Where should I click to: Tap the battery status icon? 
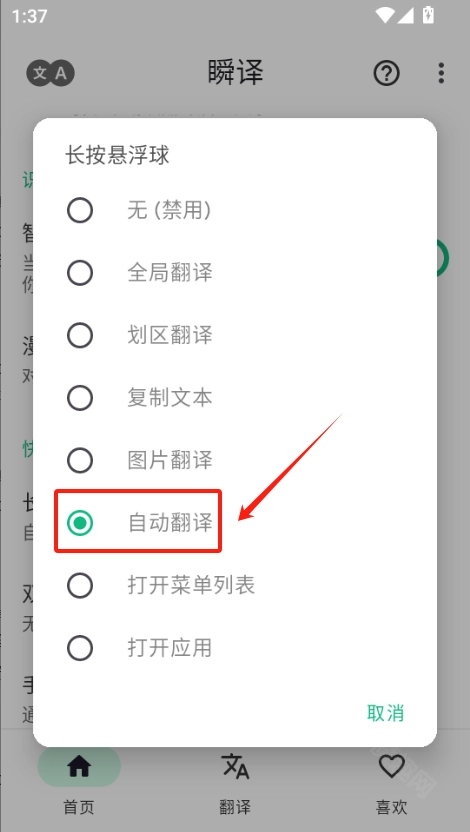(428, 15)
